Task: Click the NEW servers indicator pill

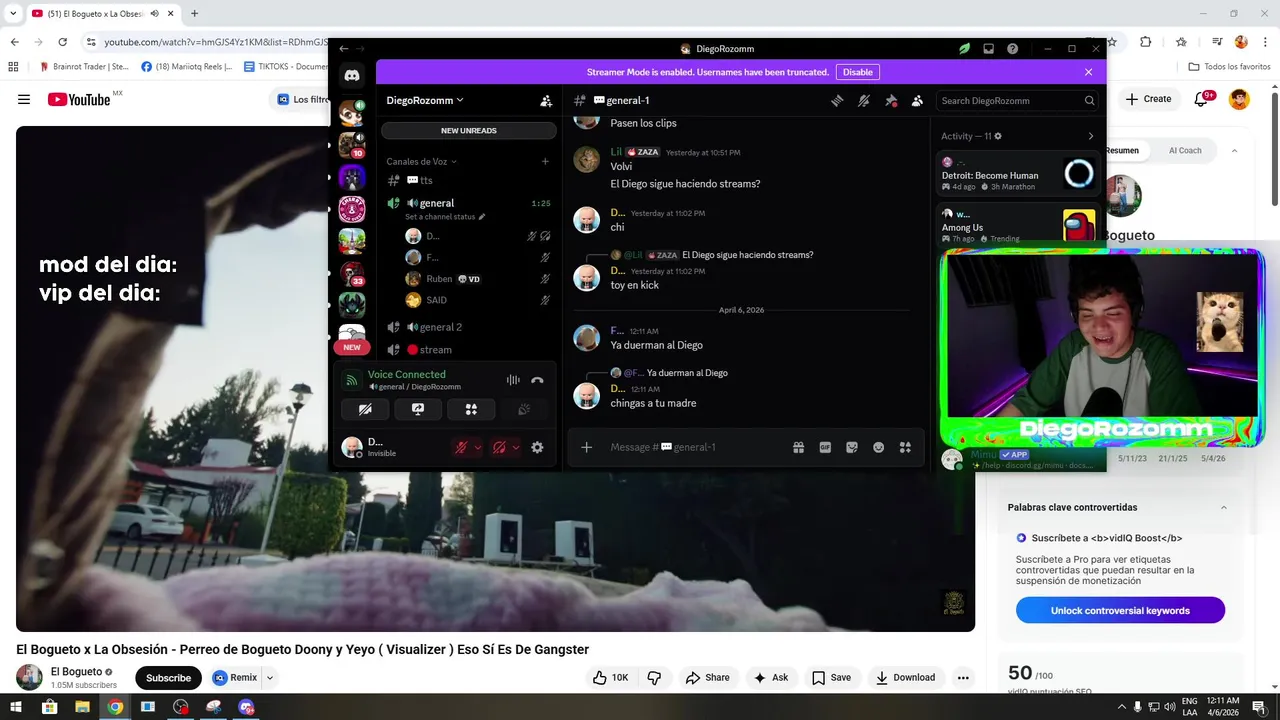Action: (x=352, y=347)
